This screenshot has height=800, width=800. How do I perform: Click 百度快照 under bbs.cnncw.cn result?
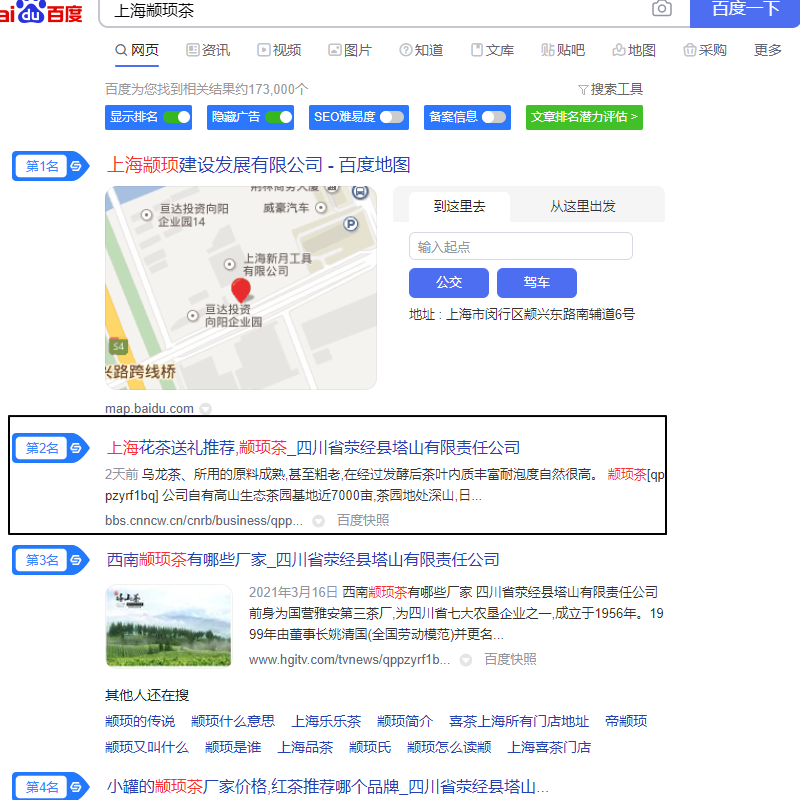[x=363, y=520]
